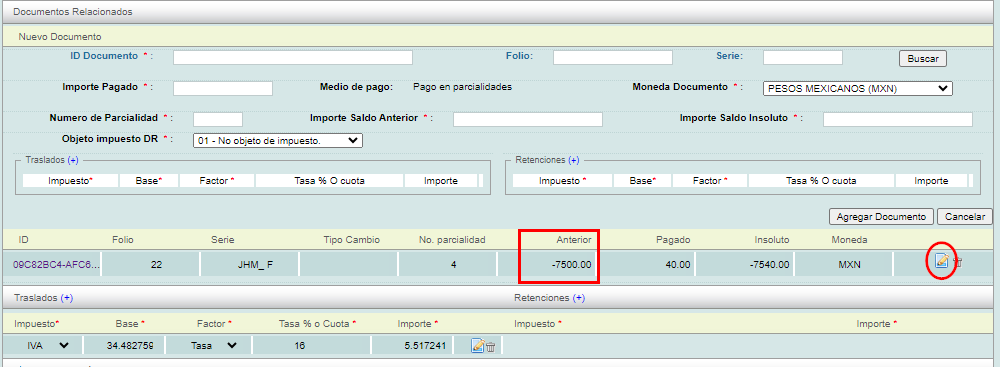The height and width of the screenshot is (367, 1000).
Task: Focus the ID Documento input field
Action: tap(293, 57)
